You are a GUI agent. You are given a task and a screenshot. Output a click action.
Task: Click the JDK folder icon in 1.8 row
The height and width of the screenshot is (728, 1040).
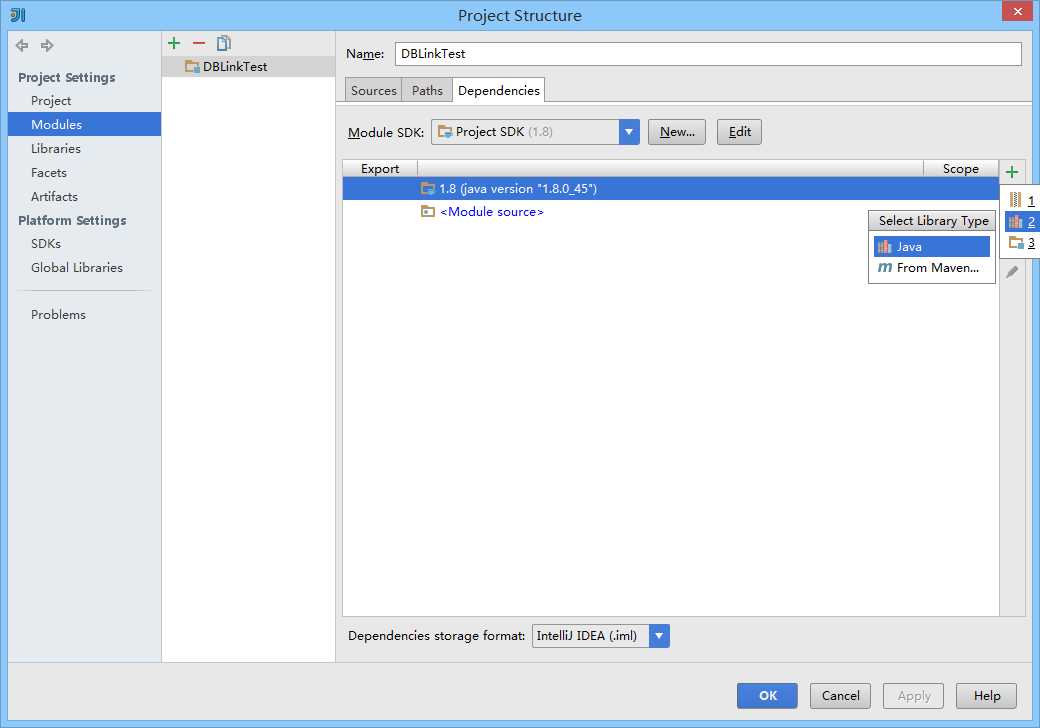(428, 189)
